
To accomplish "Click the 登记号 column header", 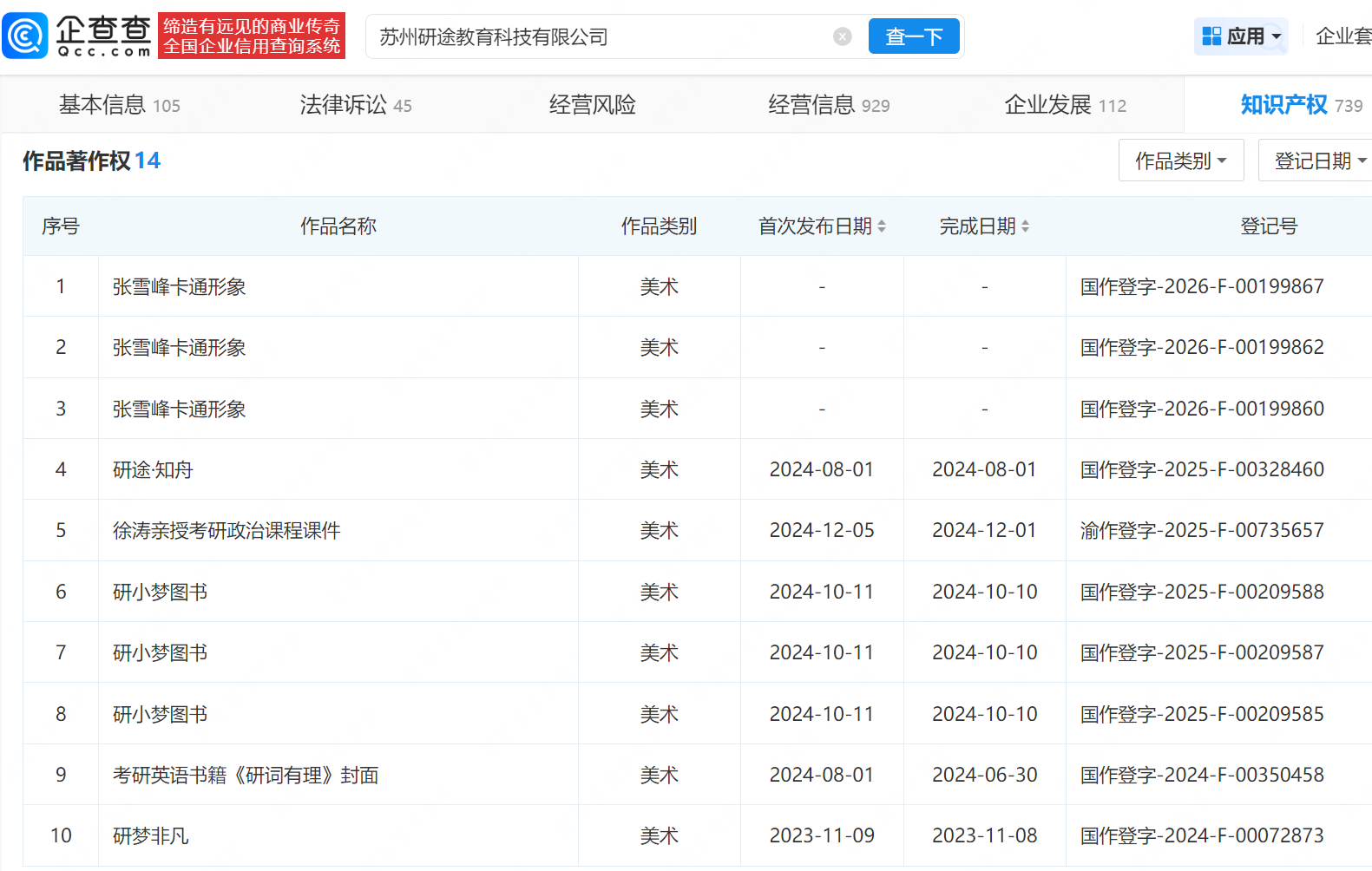I will click(x=1269, y=226).
